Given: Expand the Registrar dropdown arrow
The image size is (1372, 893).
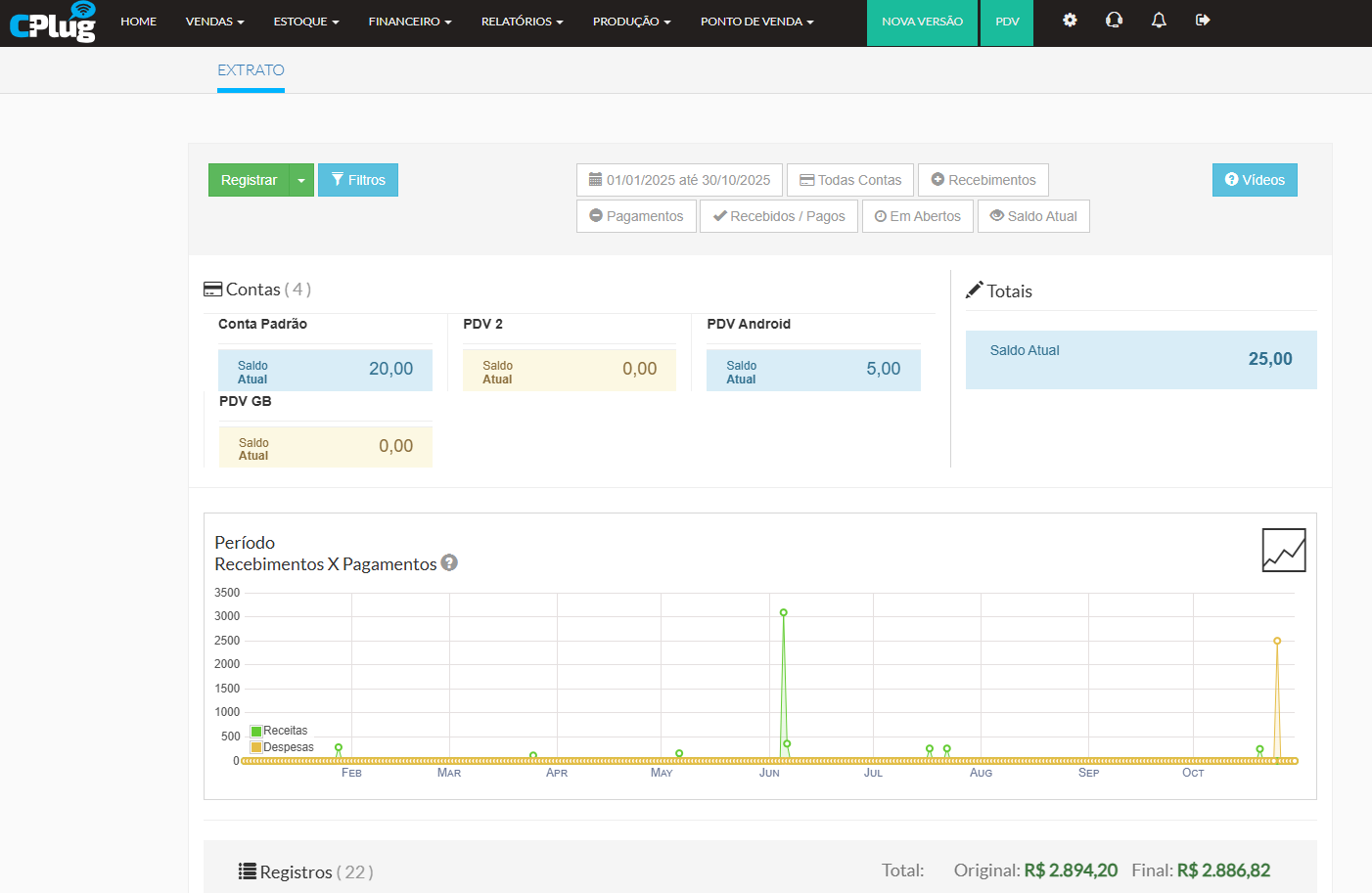Looking at the screenshot, I should (301, 180).
